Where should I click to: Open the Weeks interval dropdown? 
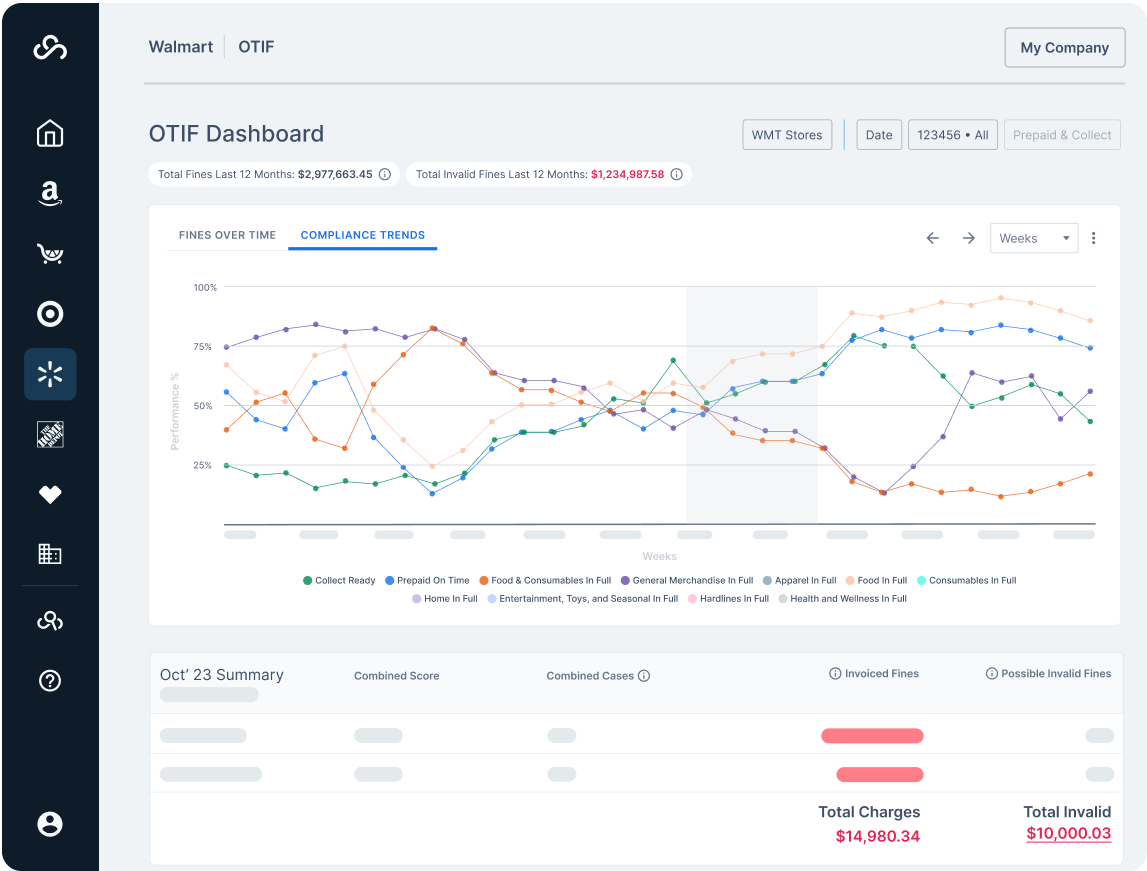1034,238
